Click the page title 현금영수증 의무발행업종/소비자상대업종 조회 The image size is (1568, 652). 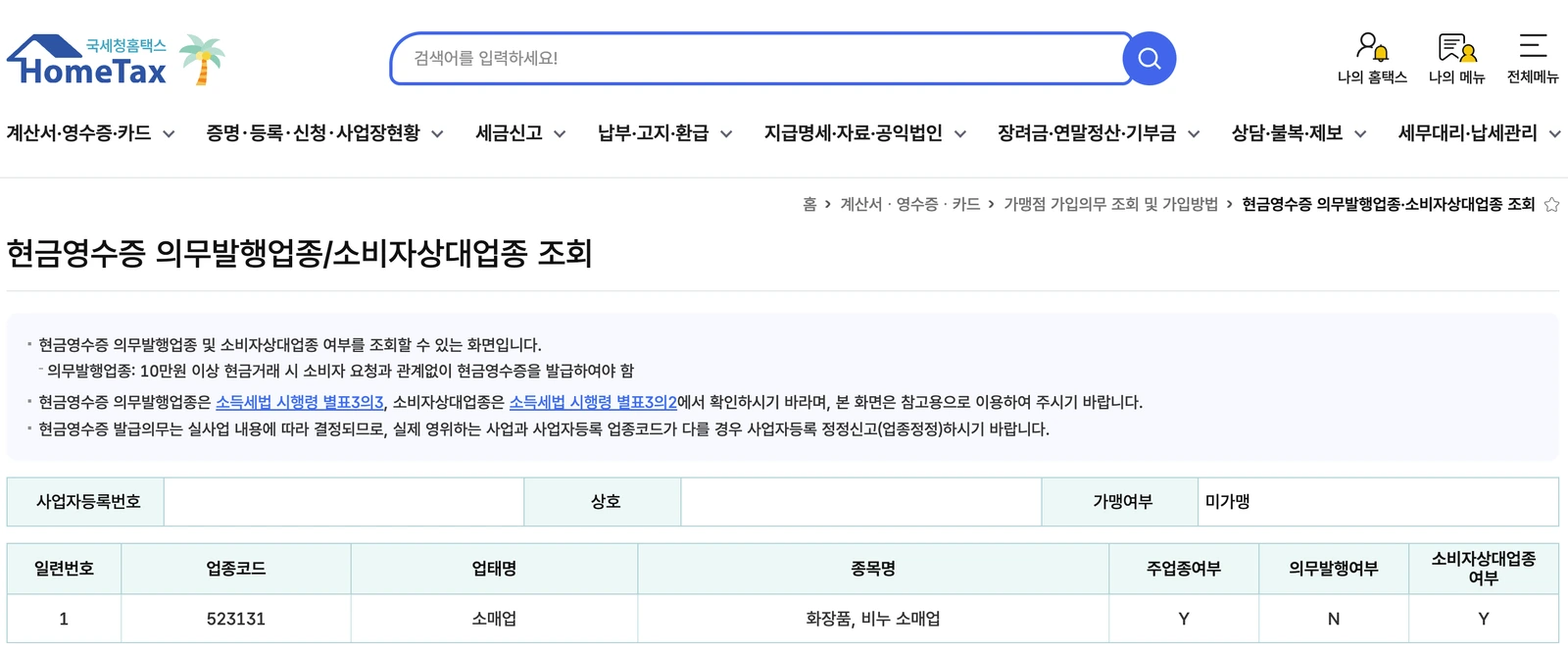pyautogui.click(x=300, y=254)
